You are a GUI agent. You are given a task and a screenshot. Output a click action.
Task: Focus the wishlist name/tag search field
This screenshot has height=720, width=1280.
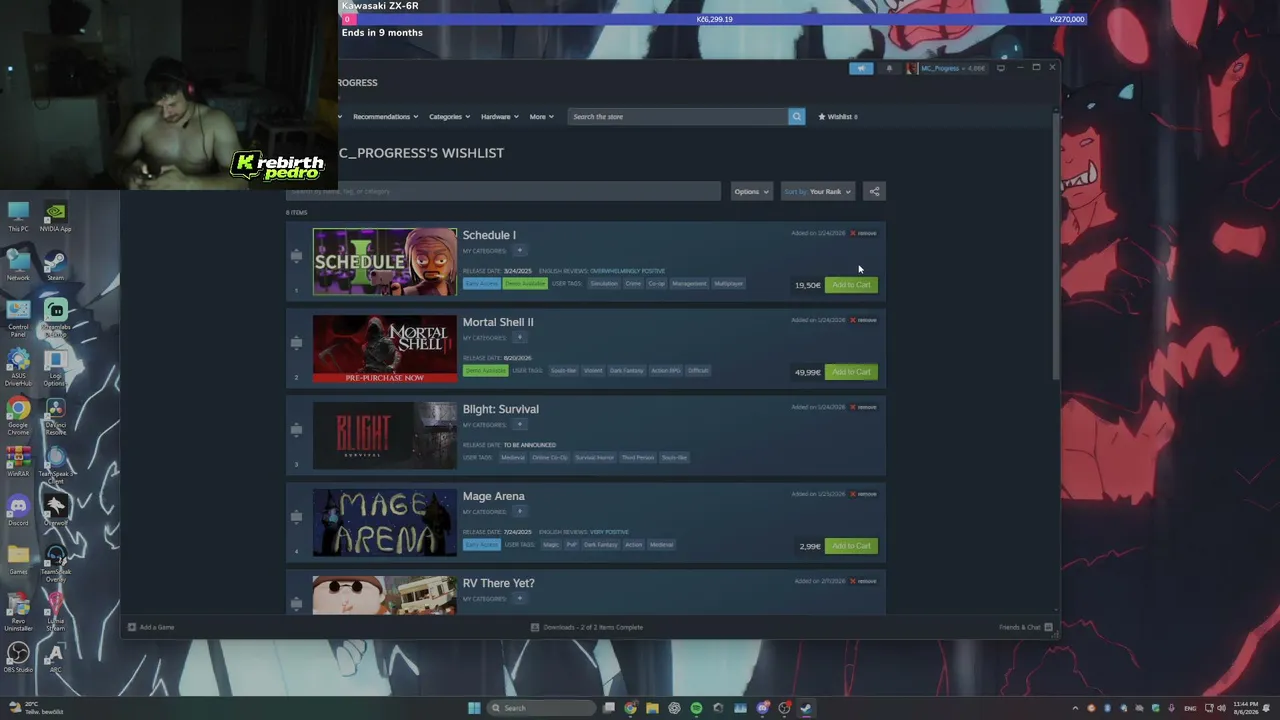click(x=503, y=191)
